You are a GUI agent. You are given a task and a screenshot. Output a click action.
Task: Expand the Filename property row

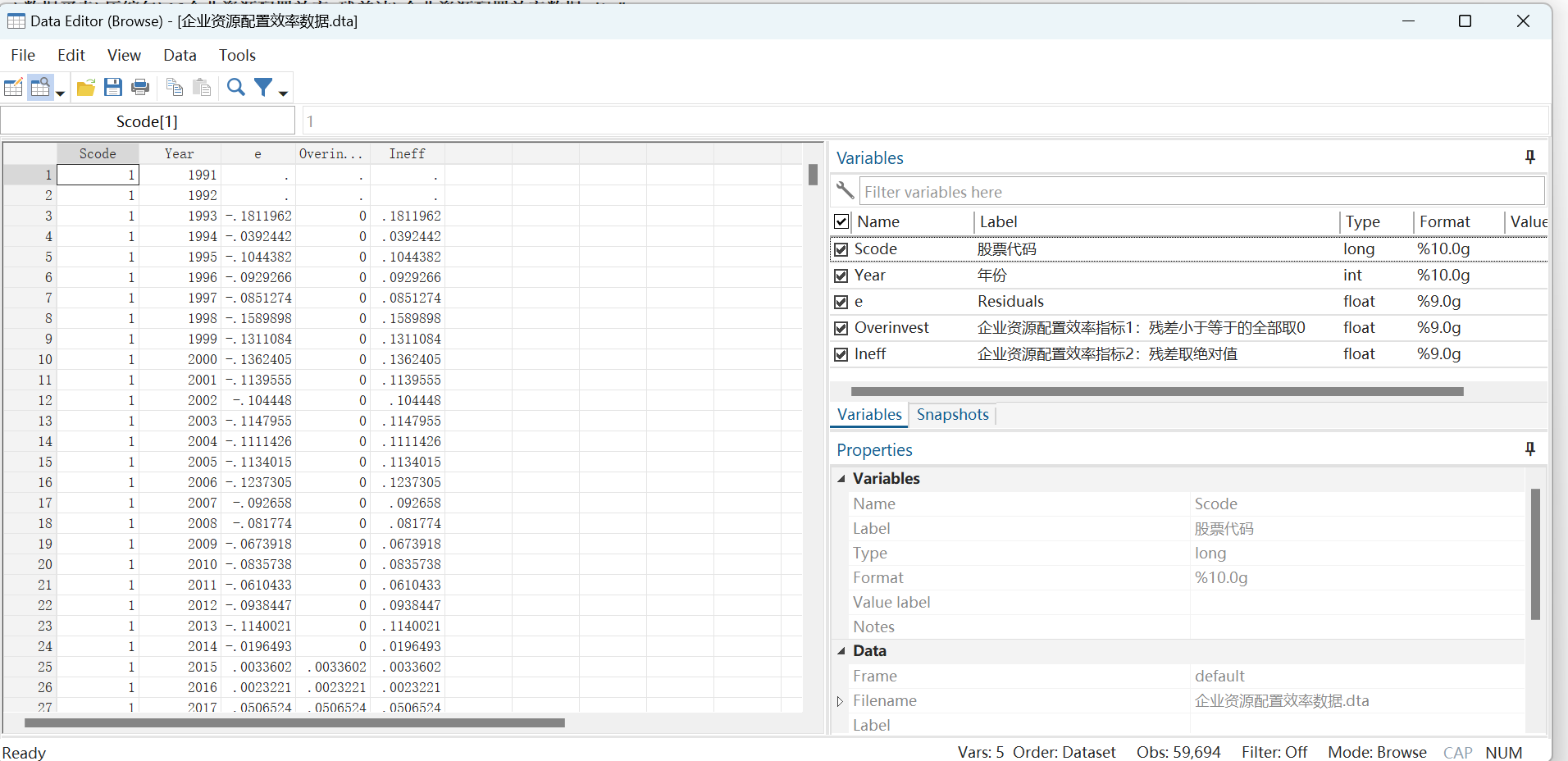click(x=840, y=701)
